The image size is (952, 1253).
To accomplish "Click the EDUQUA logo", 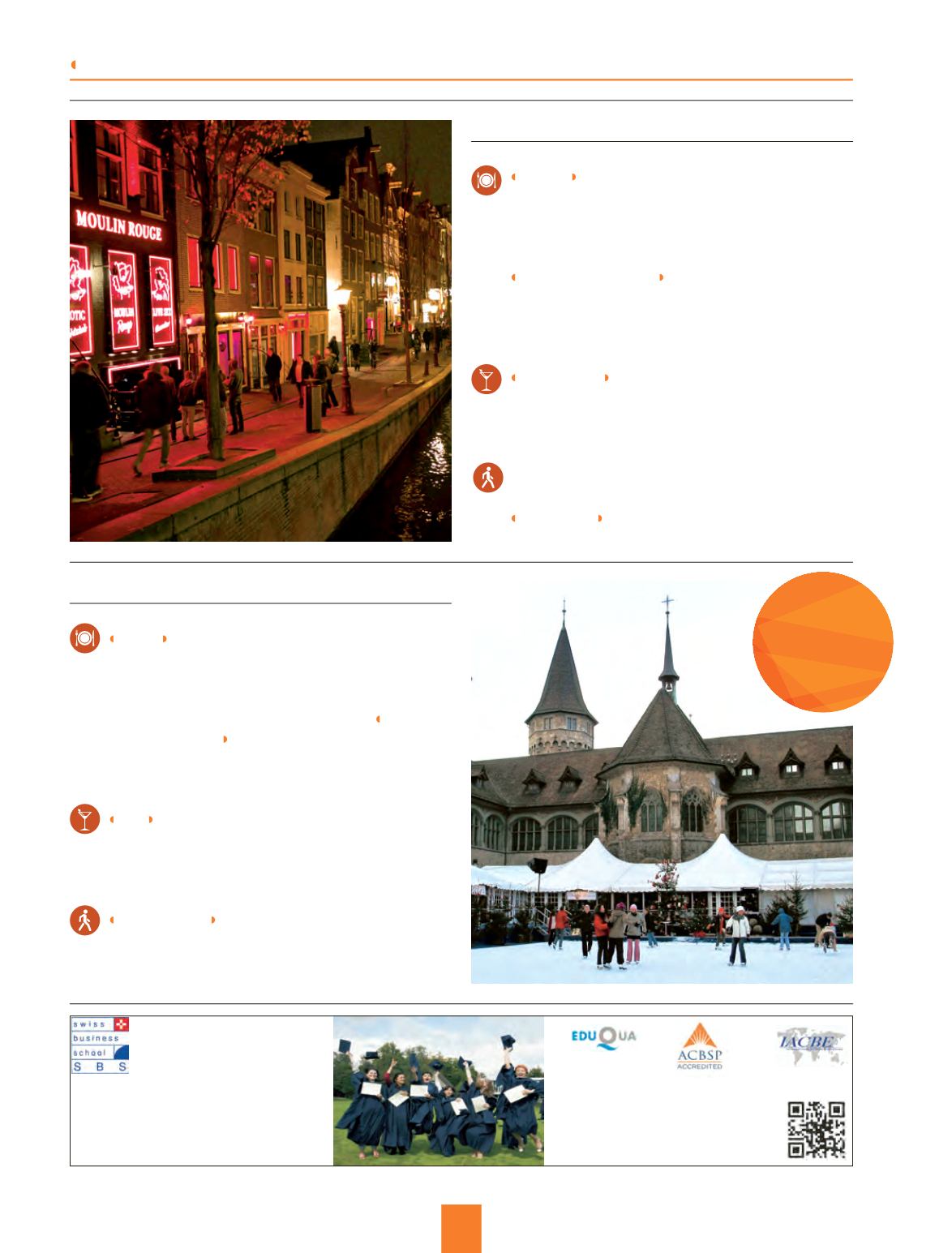I will (x=604, y=1038).
